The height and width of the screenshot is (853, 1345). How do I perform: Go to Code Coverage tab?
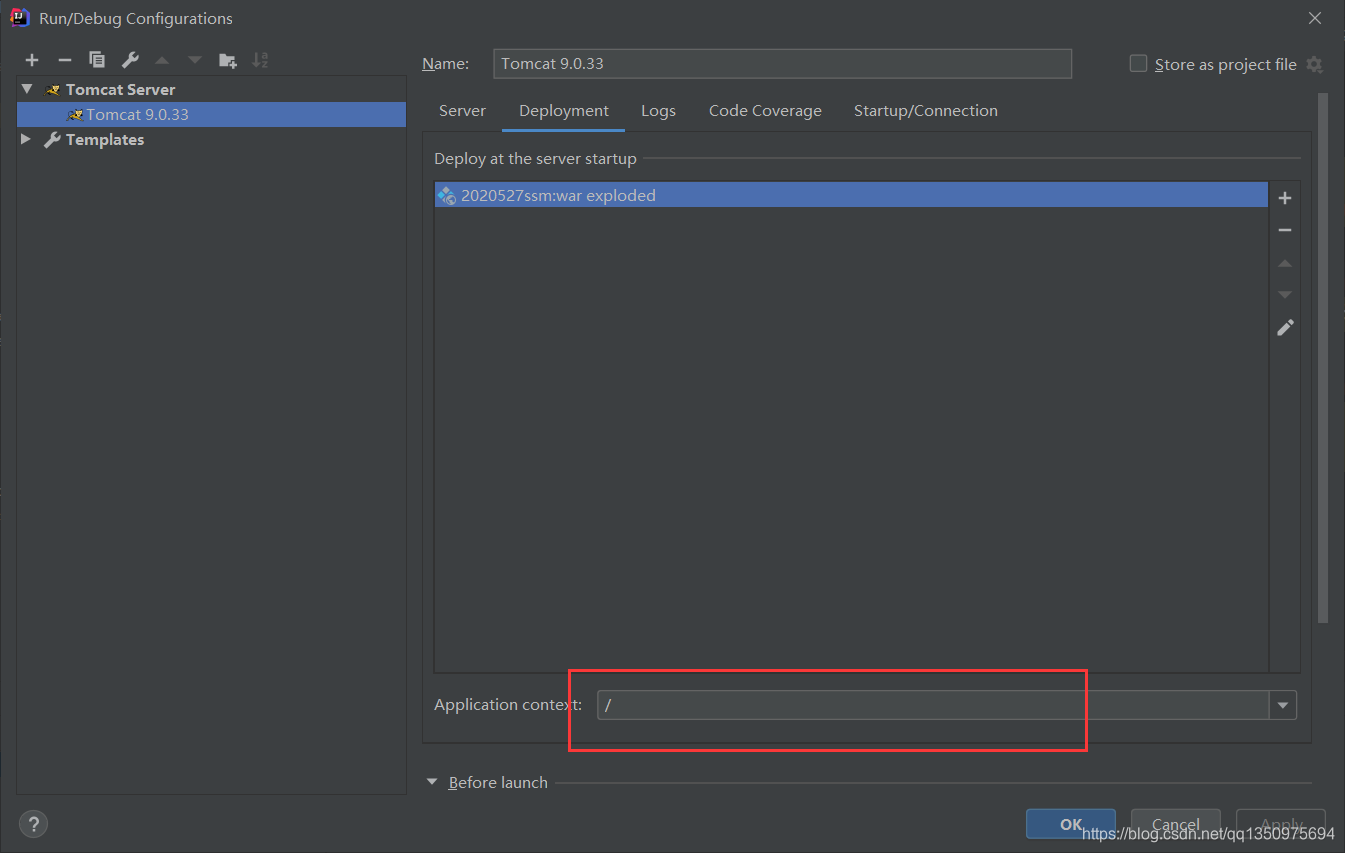pyautogui.click(x=765, y=111)
